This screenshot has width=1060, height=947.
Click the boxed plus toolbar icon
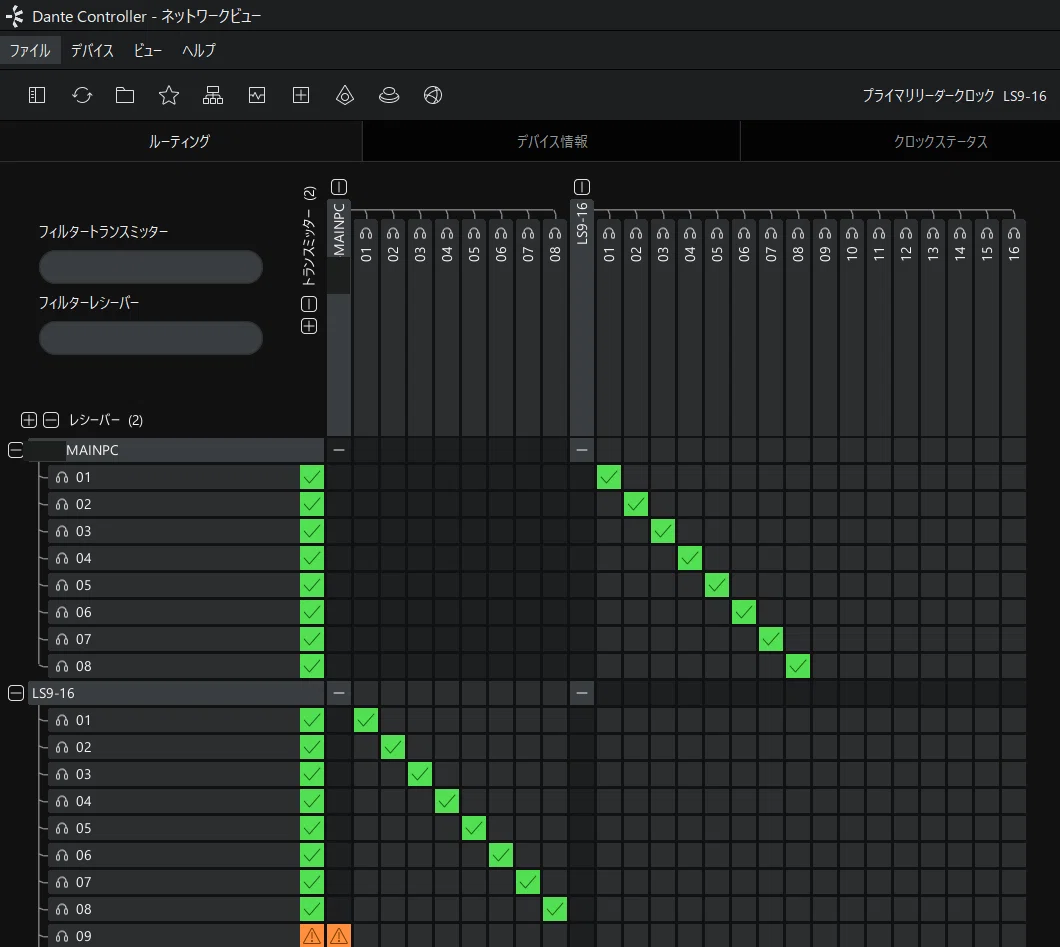[301, 95]
